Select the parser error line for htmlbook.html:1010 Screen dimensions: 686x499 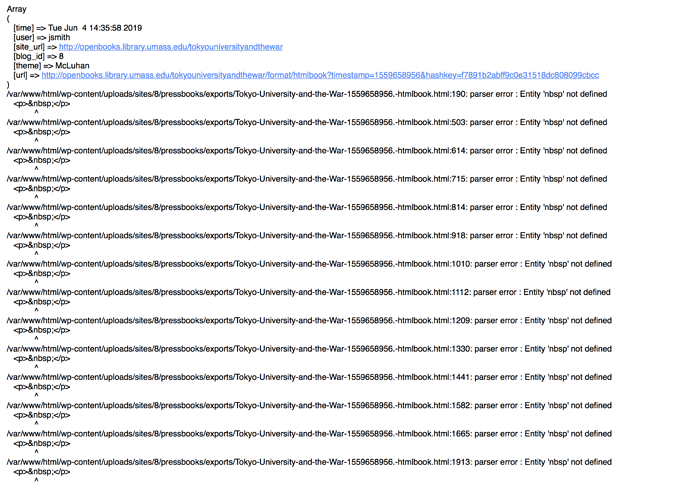(309, 264)
